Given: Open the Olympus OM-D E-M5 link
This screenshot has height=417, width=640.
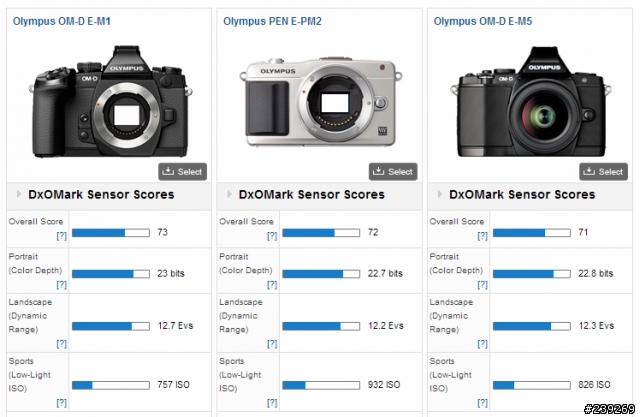Looking at the screenshot, I should click(x=483, y=21).
